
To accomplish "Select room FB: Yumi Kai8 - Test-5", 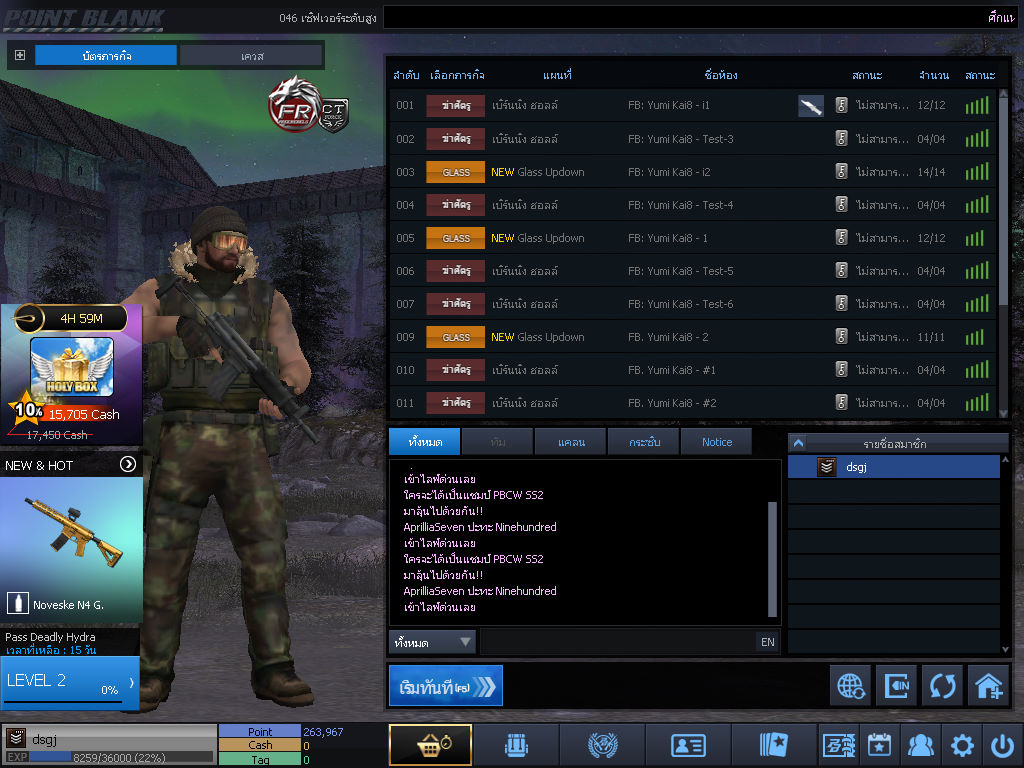I will pos(693,270).
